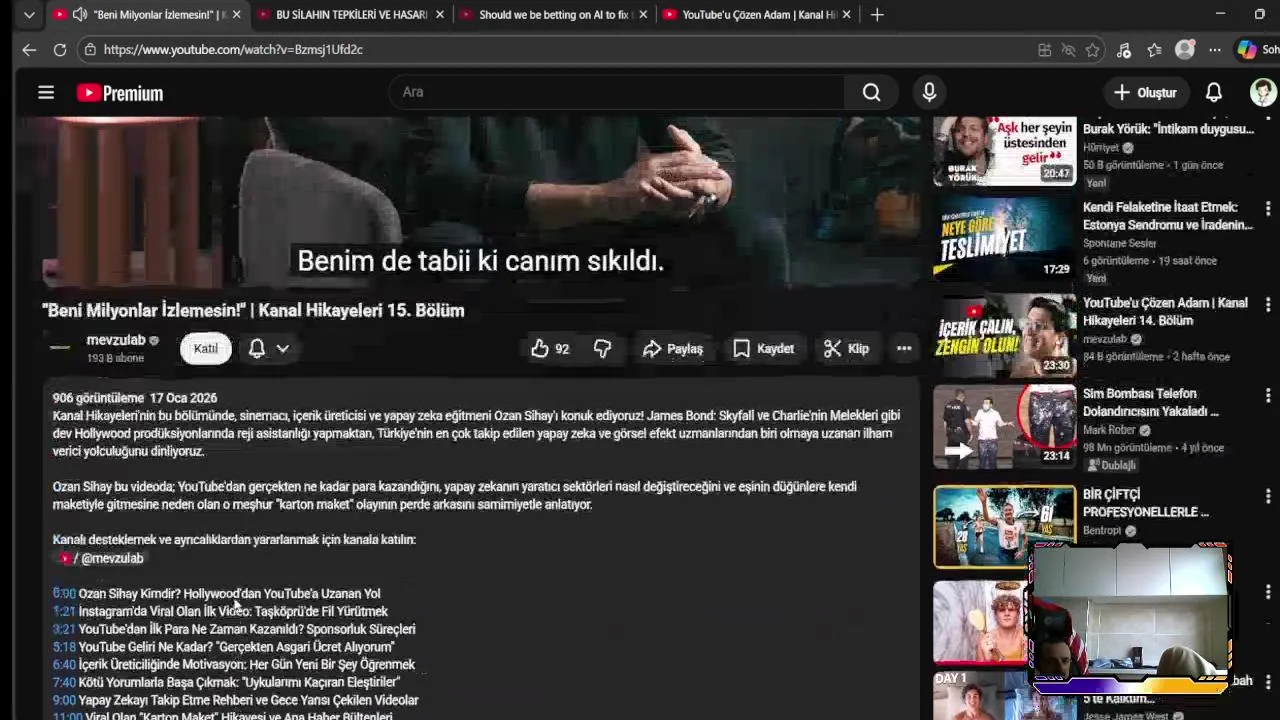Jump to 6:40 "İçerik Üreticiliğinde Motivasyon" timestamp

point(64,664)
